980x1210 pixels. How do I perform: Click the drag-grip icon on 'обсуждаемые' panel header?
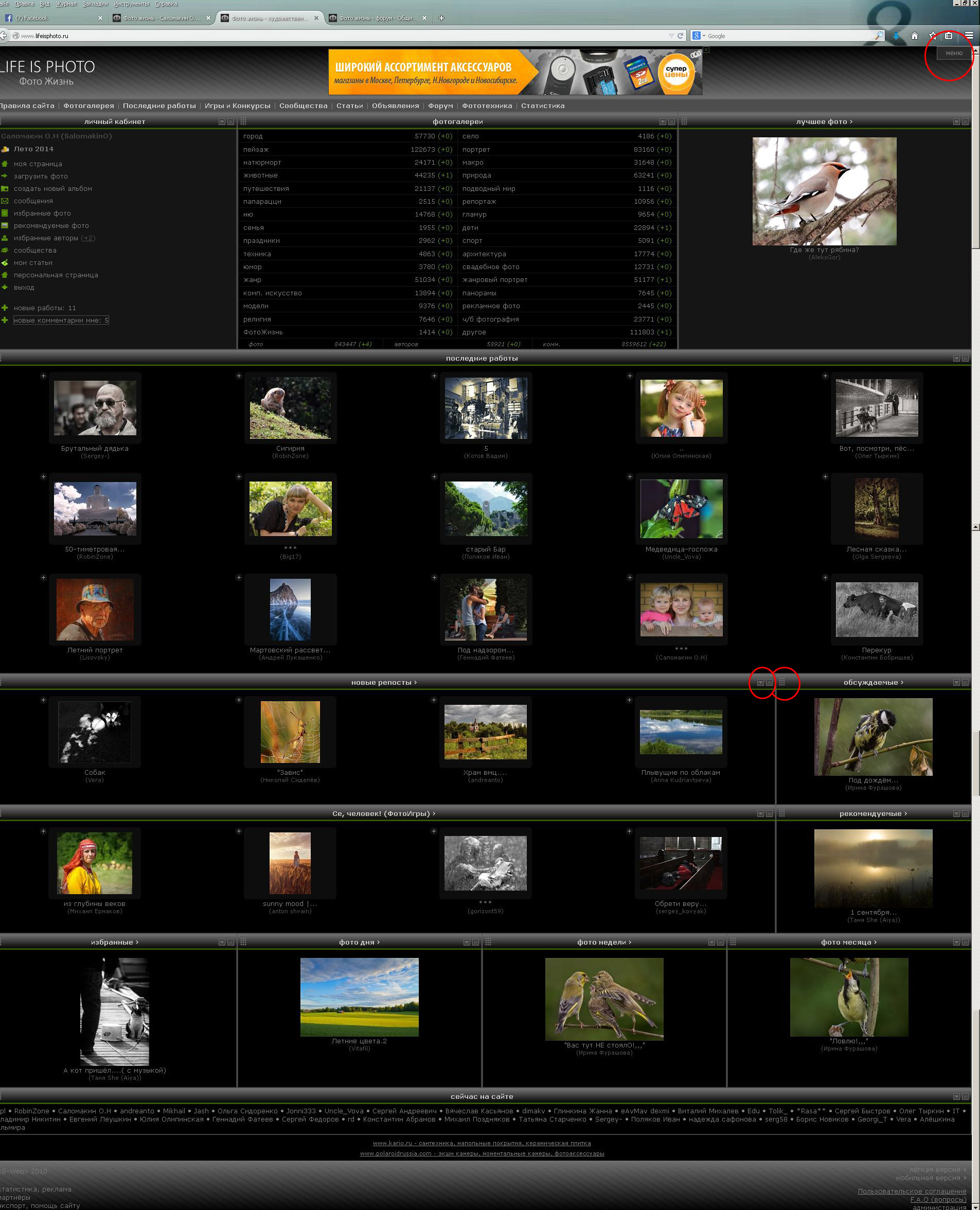(782, 682)
